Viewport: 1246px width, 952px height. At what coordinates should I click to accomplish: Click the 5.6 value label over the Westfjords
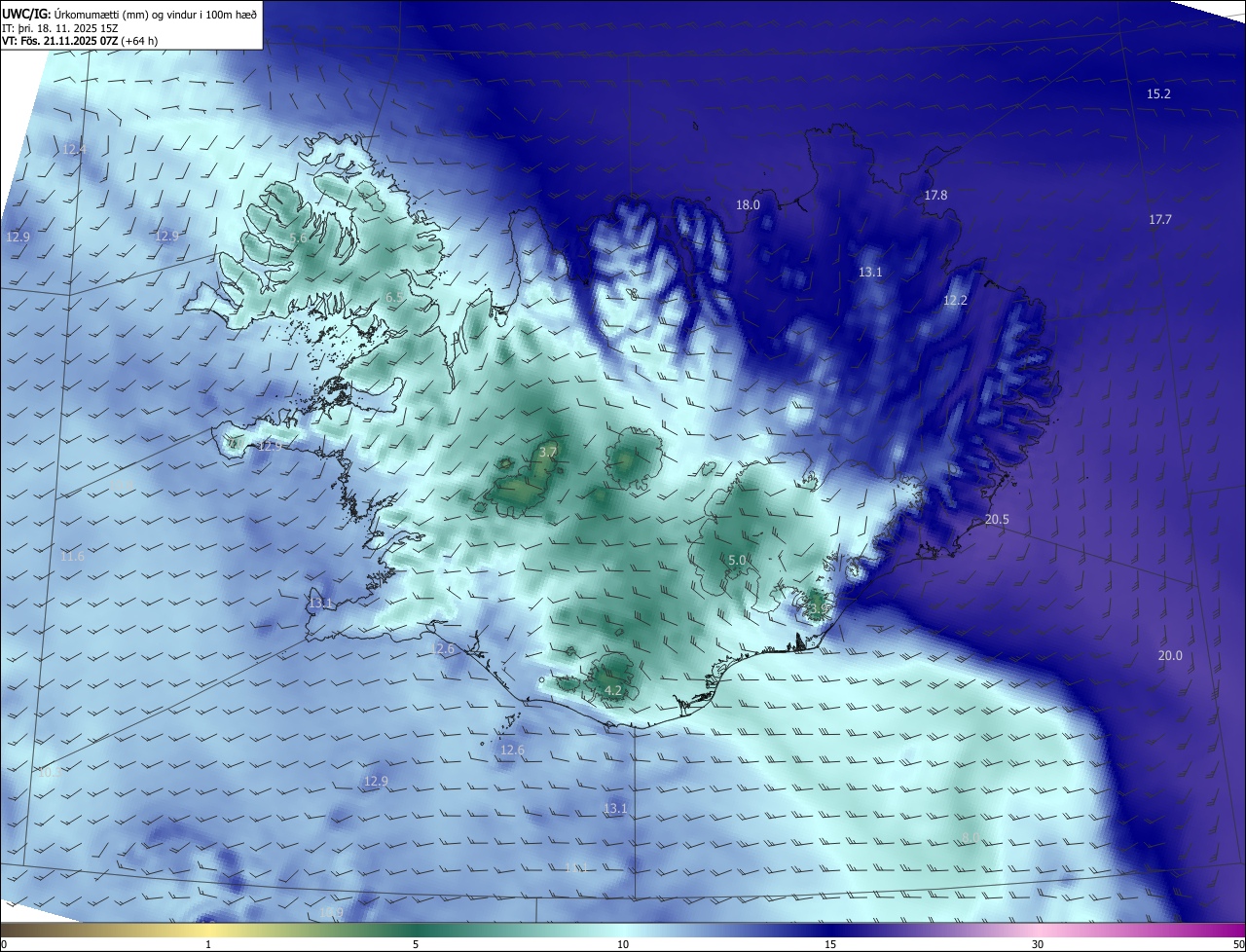point(299,238)
